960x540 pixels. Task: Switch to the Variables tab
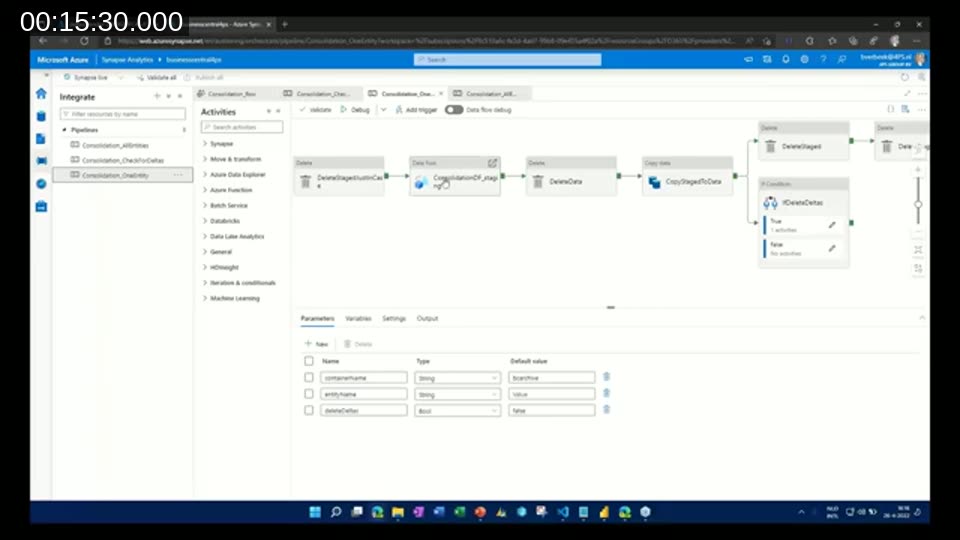[x=358, y=318]
